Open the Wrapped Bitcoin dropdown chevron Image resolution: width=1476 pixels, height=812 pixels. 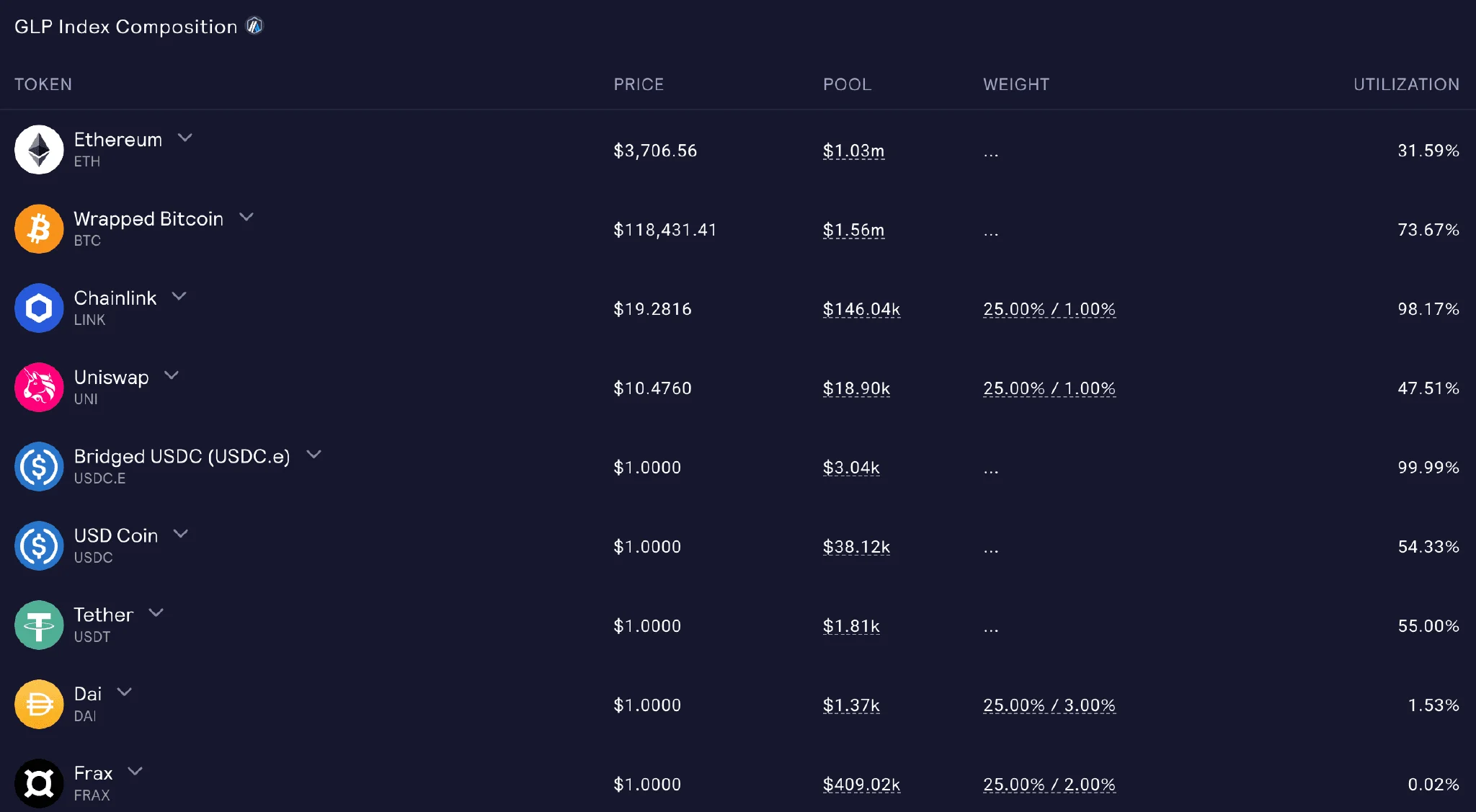pyautogui.click(x=246, y=217)
